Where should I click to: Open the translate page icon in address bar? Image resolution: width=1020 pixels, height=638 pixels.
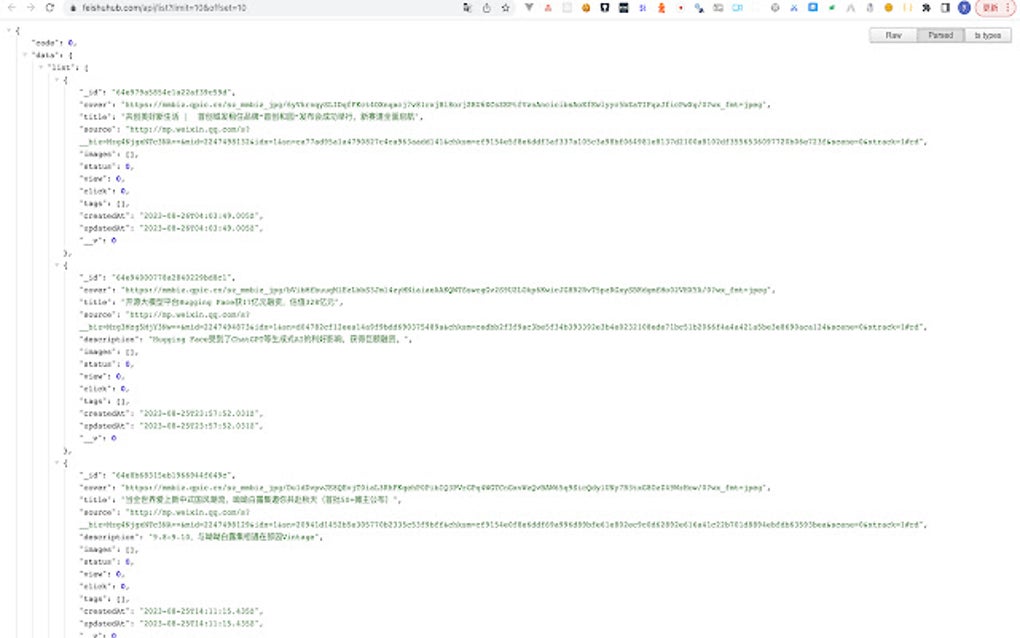click(467, 8)
